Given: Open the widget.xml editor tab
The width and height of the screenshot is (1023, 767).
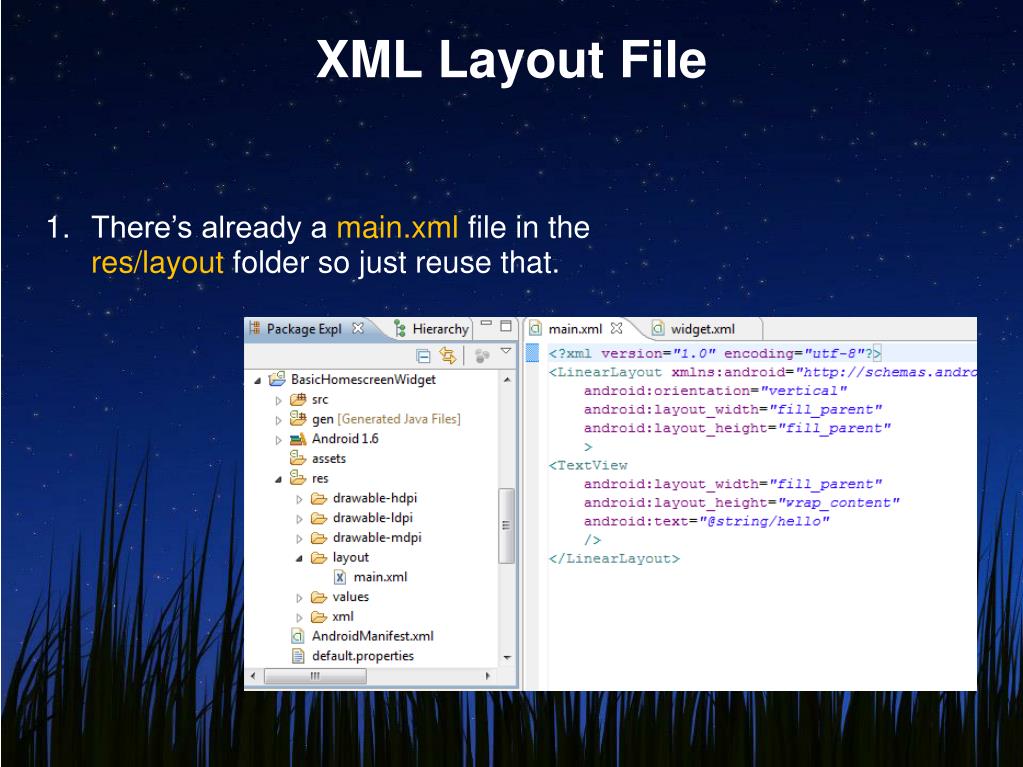Looking at the screenshot, I should click(703, 329).
